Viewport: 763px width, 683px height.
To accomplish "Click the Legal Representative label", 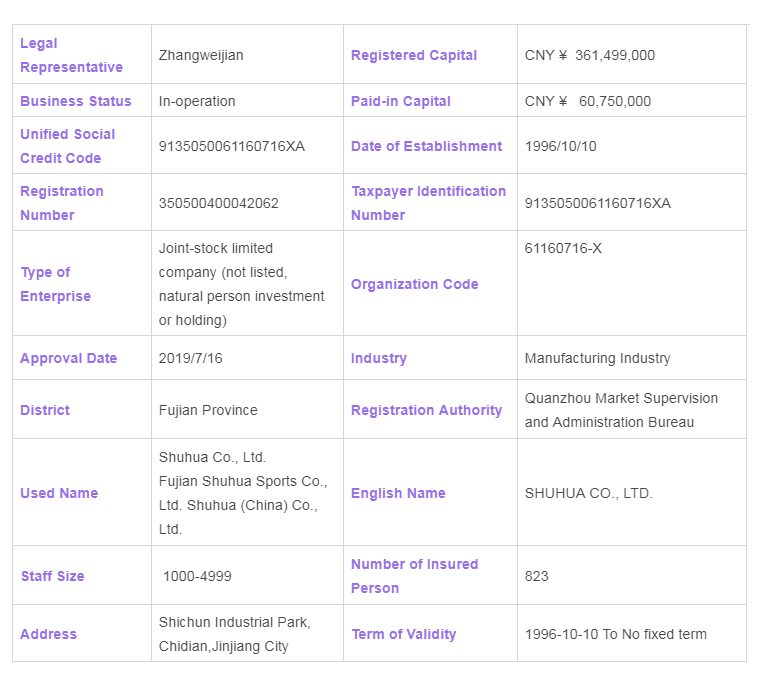I will point(71,55).
